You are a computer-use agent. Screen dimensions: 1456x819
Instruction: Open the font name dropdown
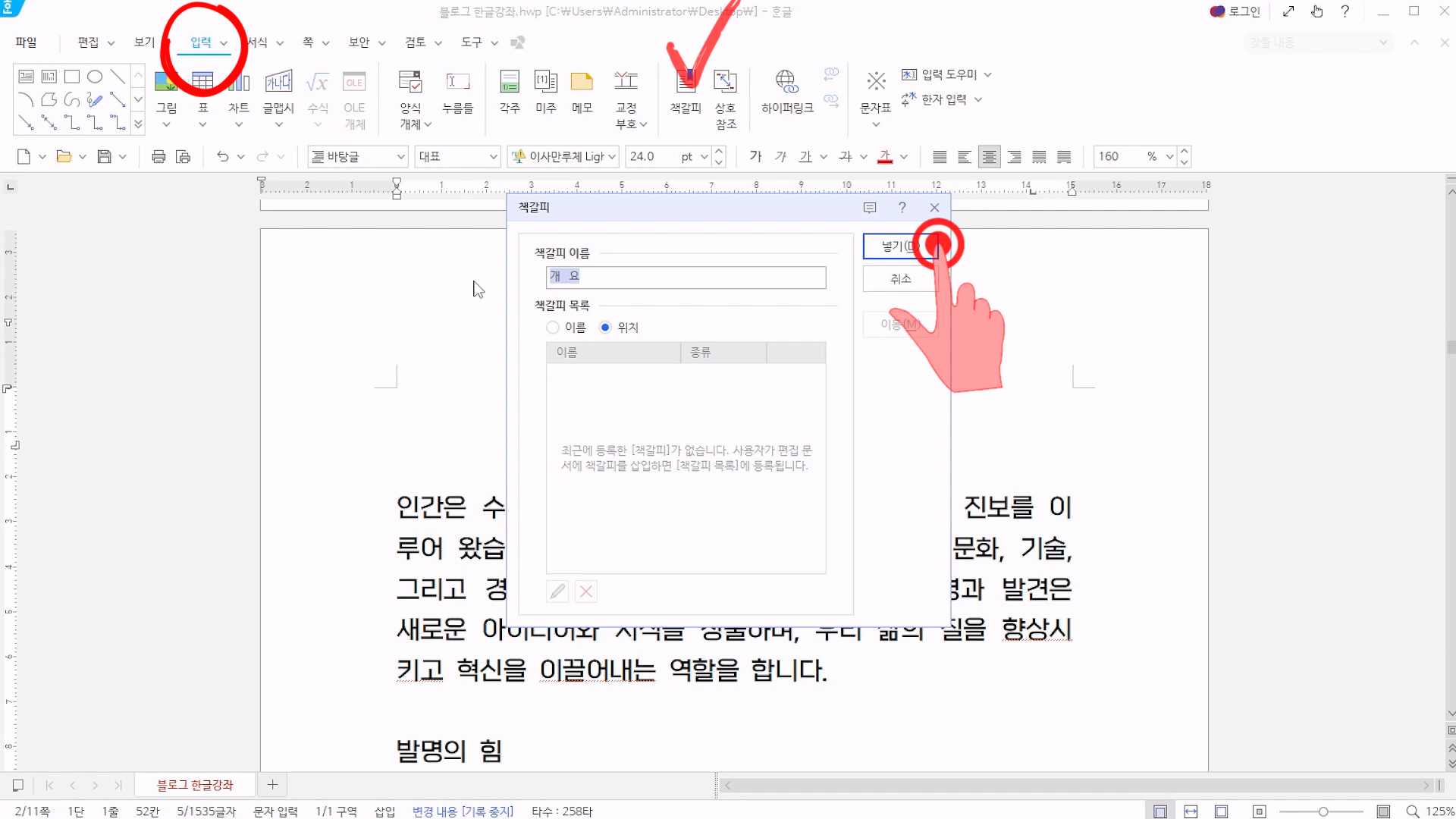point(611,157)
